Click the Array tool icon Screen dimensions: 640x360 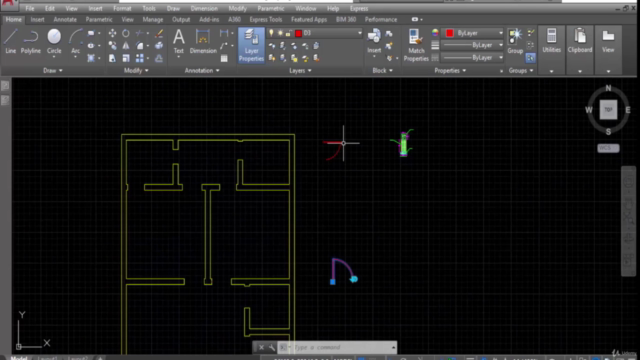coord(140,58)
